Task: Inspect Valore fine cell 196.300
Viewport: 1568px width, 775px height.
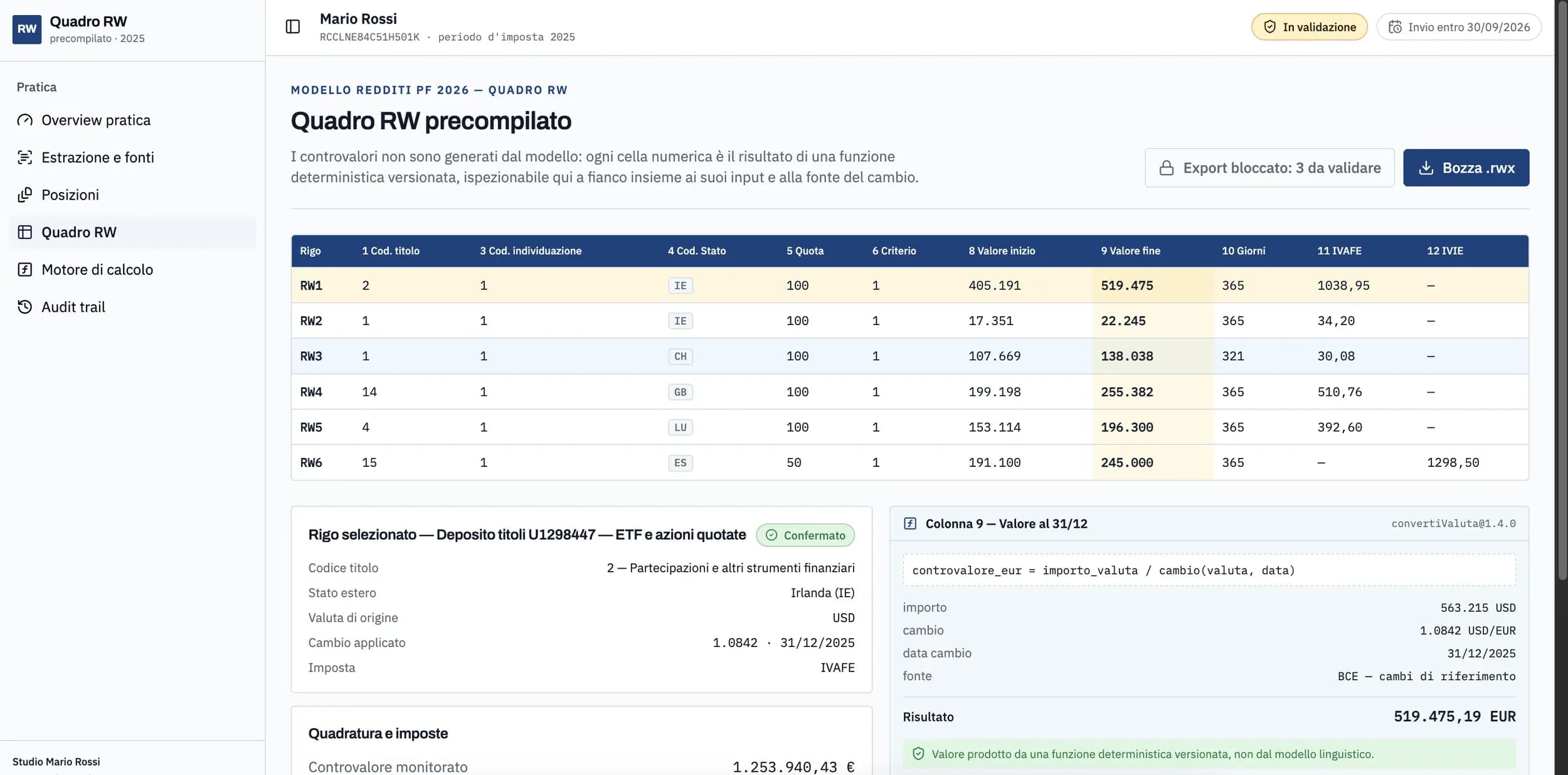Action: point(1153,427)
